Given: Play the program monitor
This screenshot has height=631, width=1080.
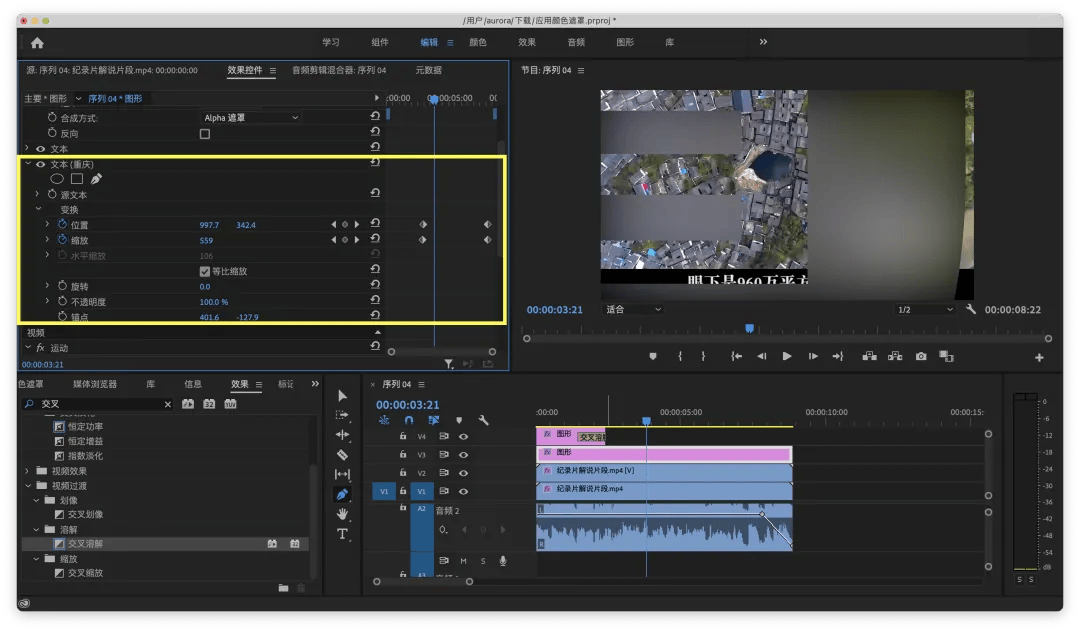Looking at the screenshot, I should (x=787, y=356).
